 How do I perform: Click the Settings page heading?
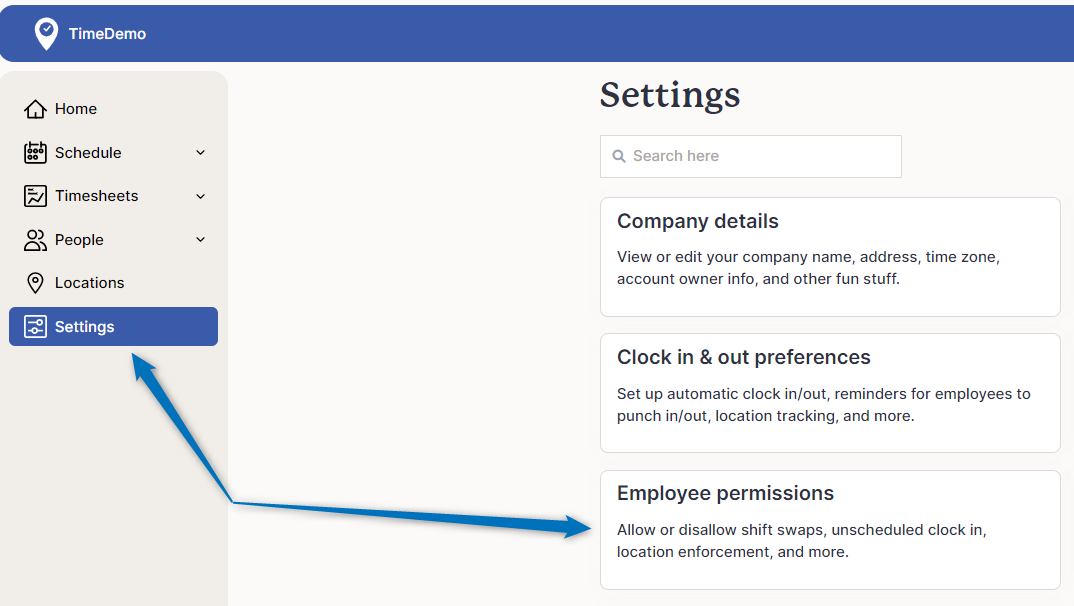670,95
